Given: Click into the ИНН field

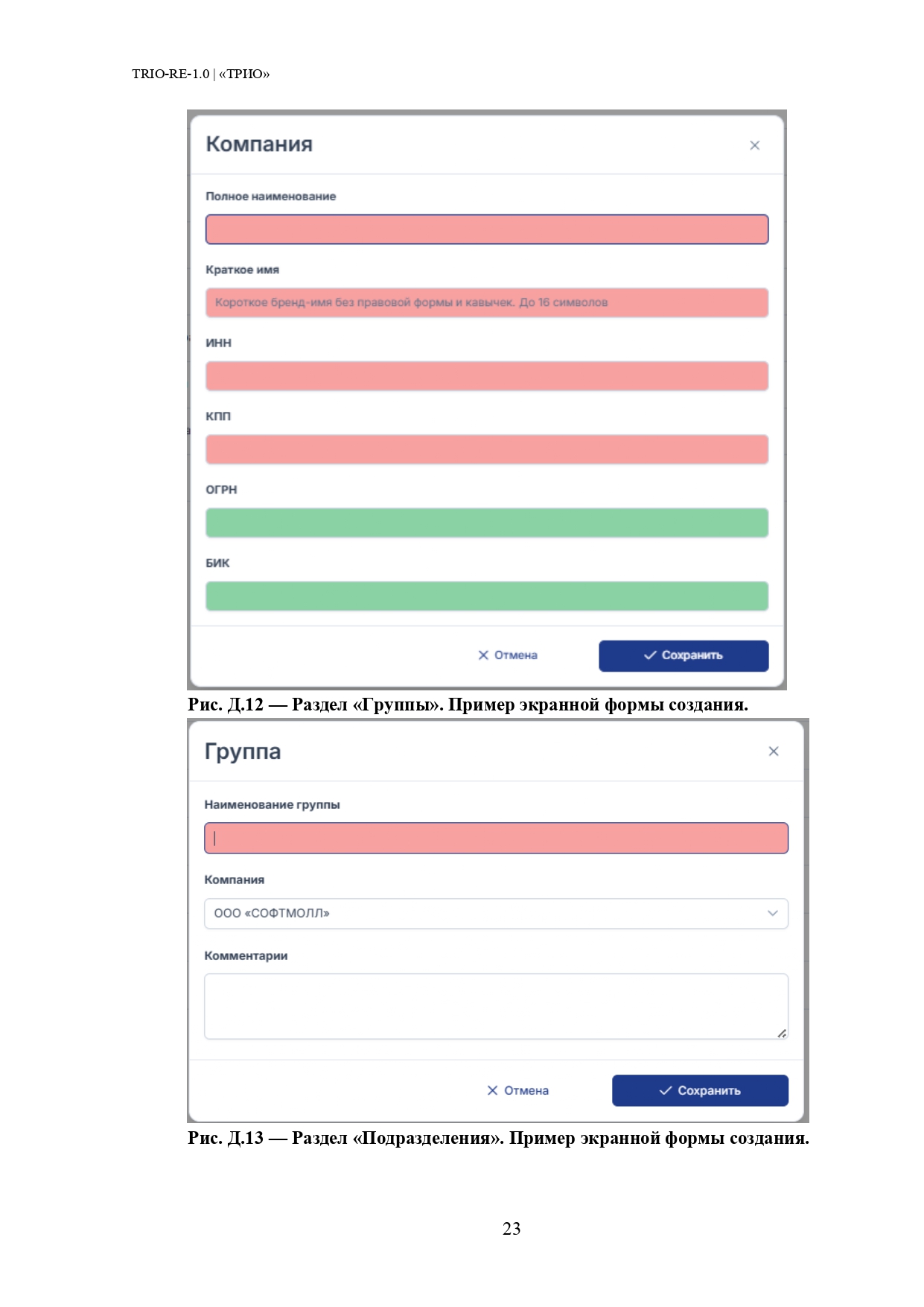Looking at the screenshot, I should pyautogui.click(x=486, y=376).
